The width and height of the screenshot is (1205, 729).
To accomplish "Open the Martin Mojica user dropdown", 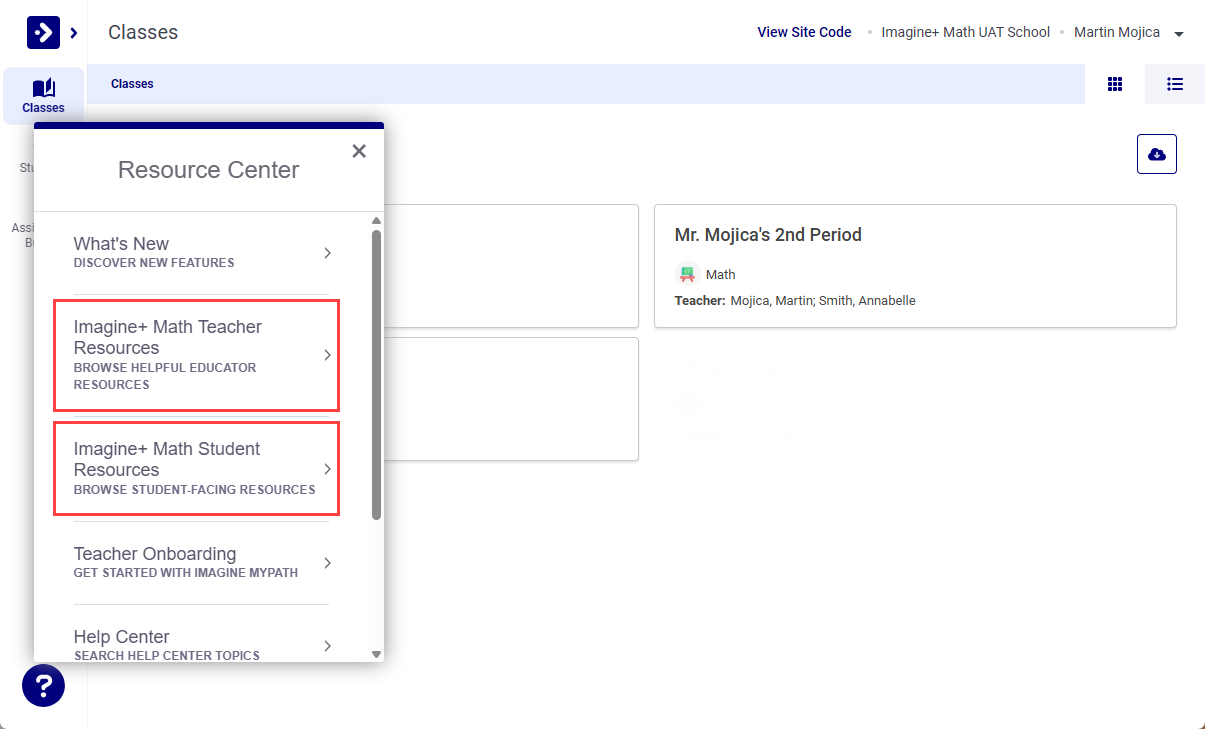I will (x=1129, y=33).
